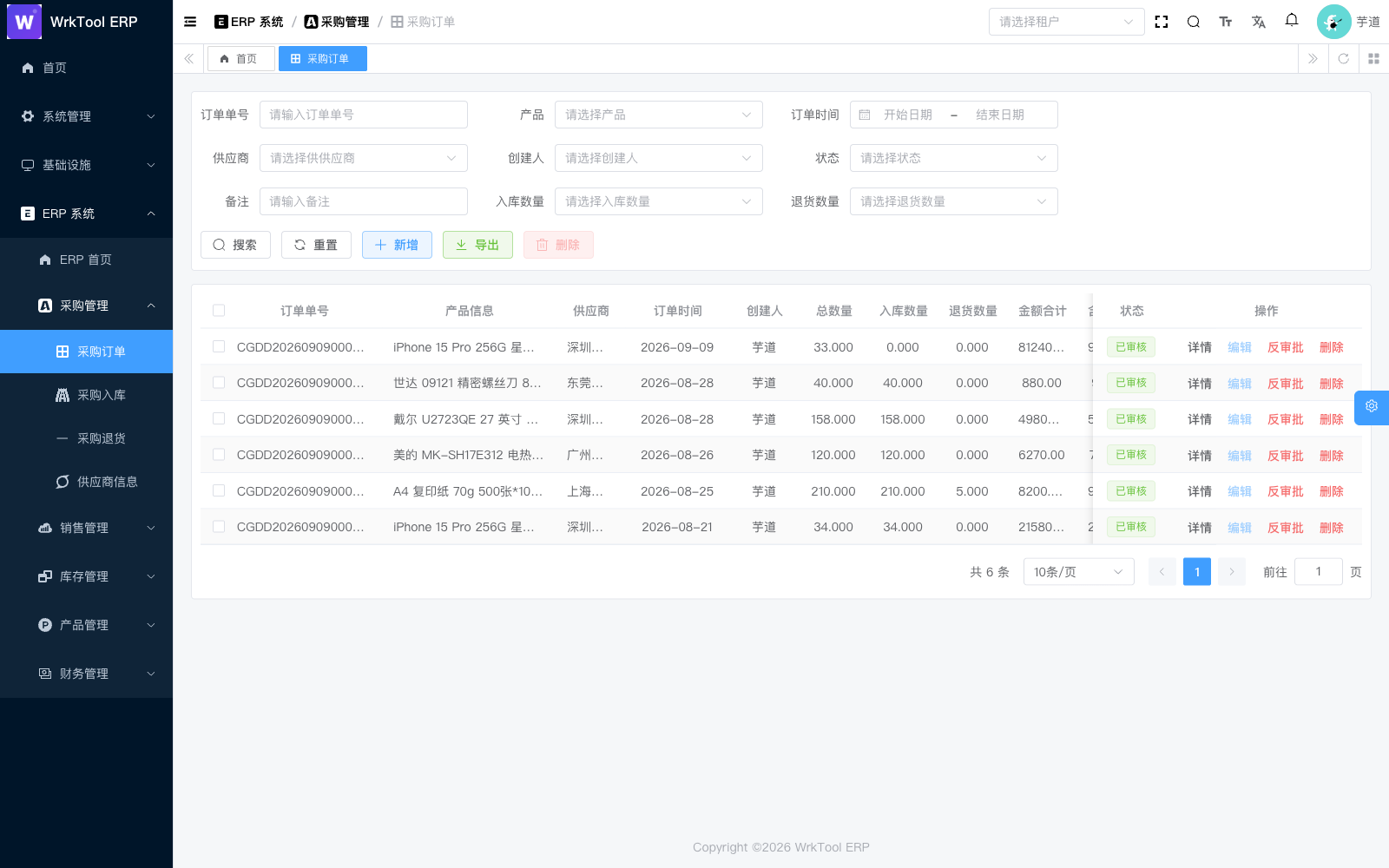Open 供应商信息 in the sidebar
1389x868 pixels.
[x=86, y=482]
